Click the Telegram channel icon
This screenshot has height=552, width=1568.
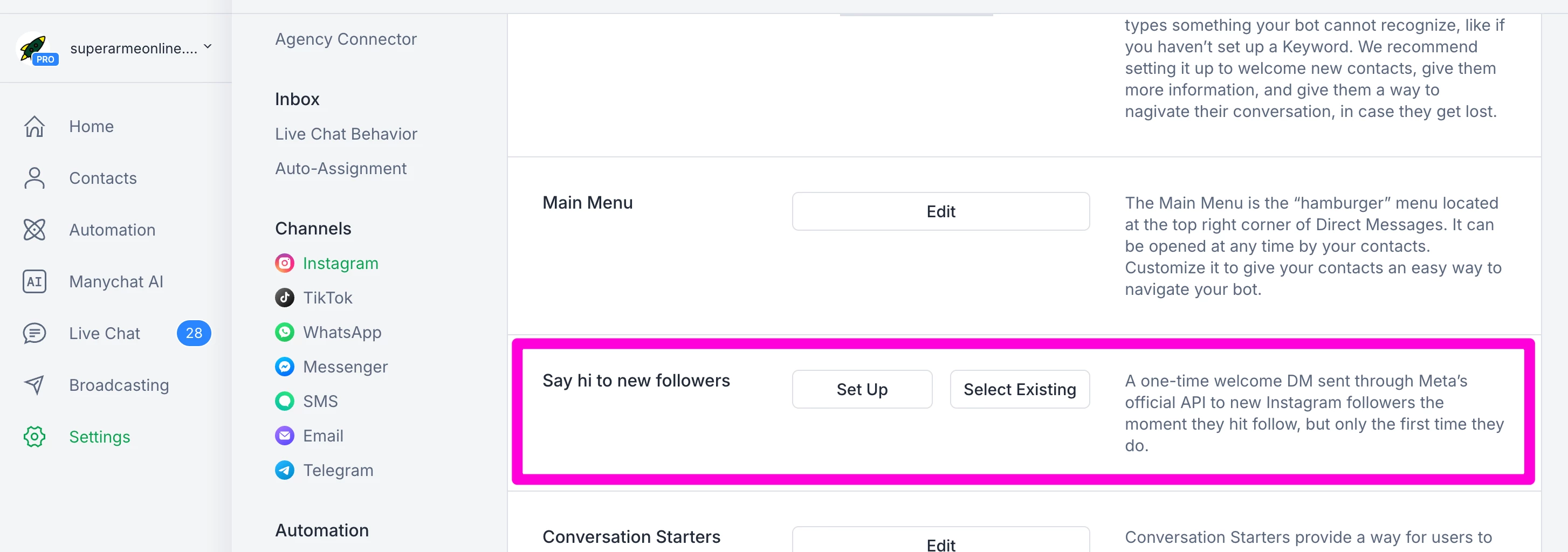pyautogui.click(x=284, y=471)
